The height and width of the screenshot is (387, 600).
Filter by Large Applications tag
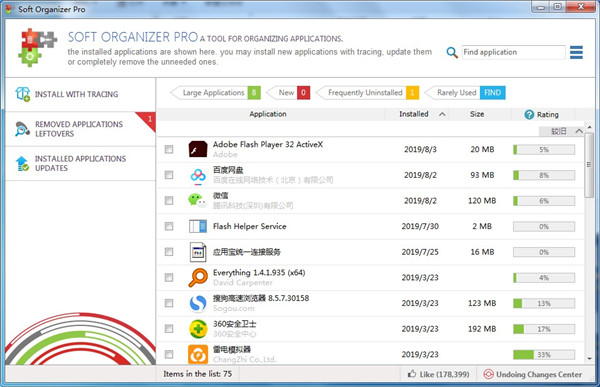click(x=215, y=93)
